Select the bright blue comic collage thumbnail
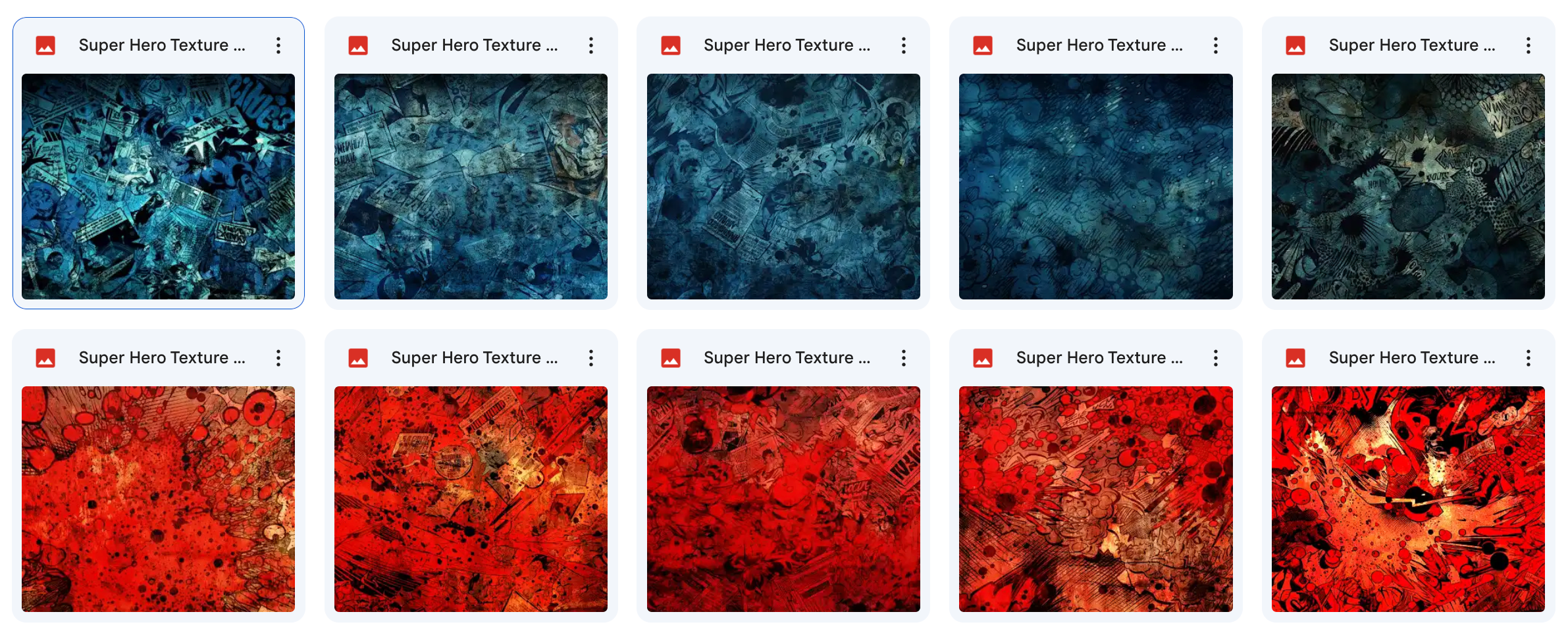 click(x=158, y=186)
